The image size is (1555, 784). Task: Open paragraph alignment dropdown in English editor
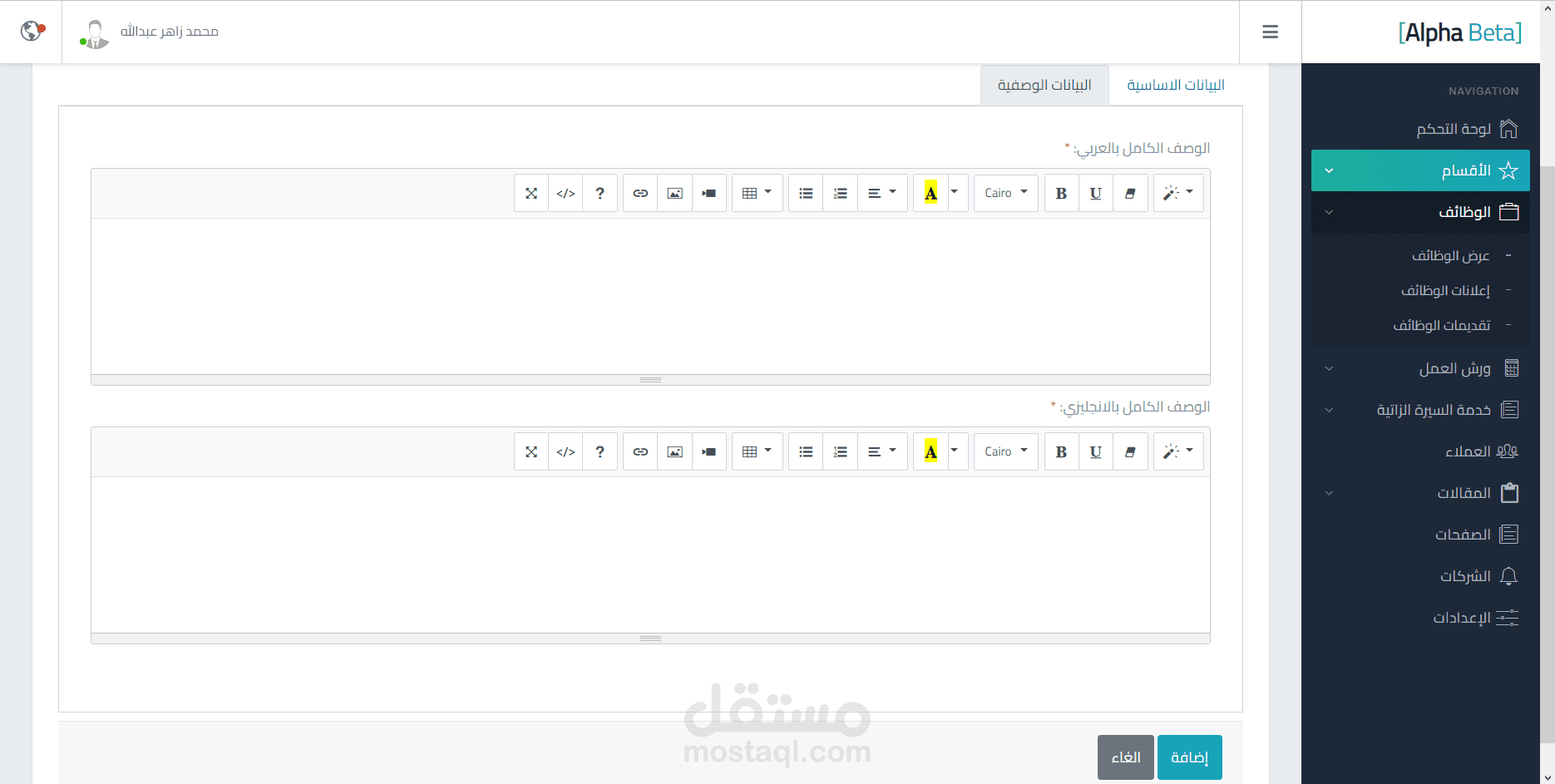pyautogui.click(x=882, y=451)
